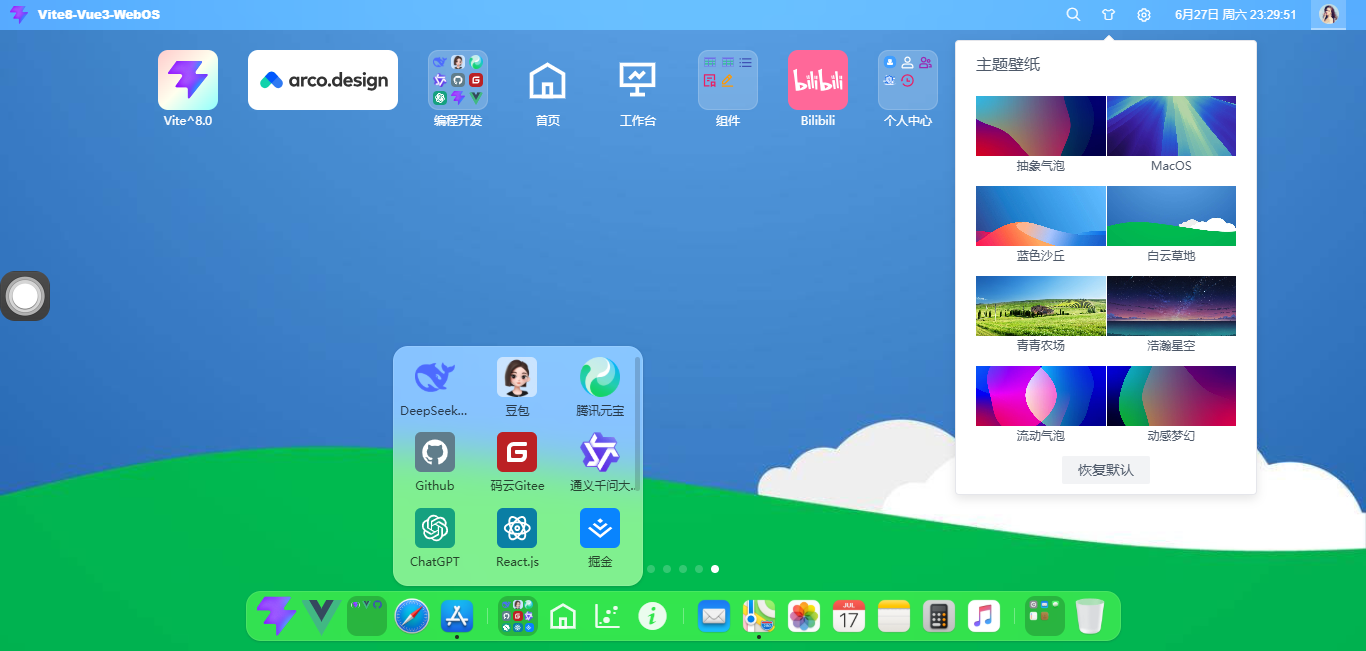1366x651 pixels.
Task: Open 通义千问 in the folder popup
Action: click(600, 452)
